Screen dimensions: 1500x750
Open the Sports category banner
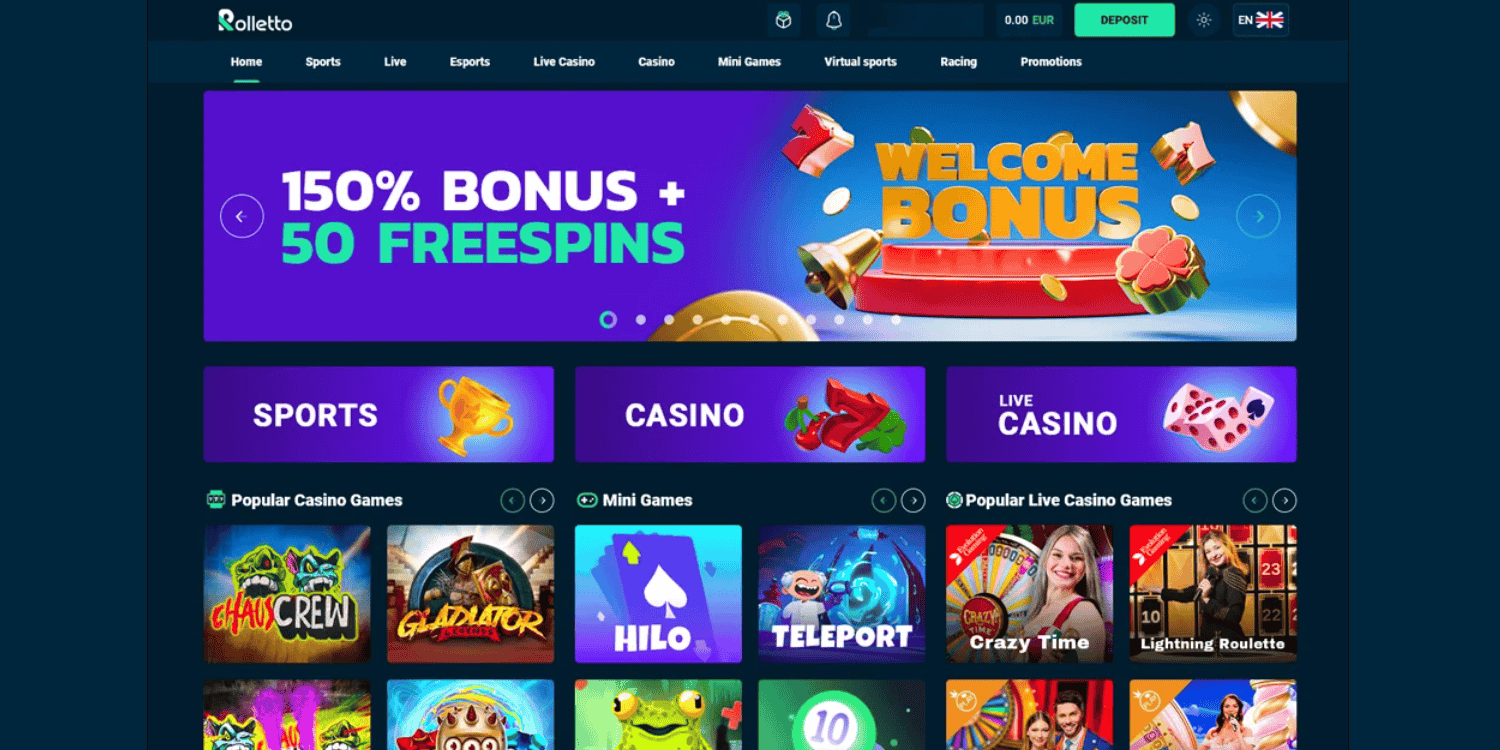[378, 414]
